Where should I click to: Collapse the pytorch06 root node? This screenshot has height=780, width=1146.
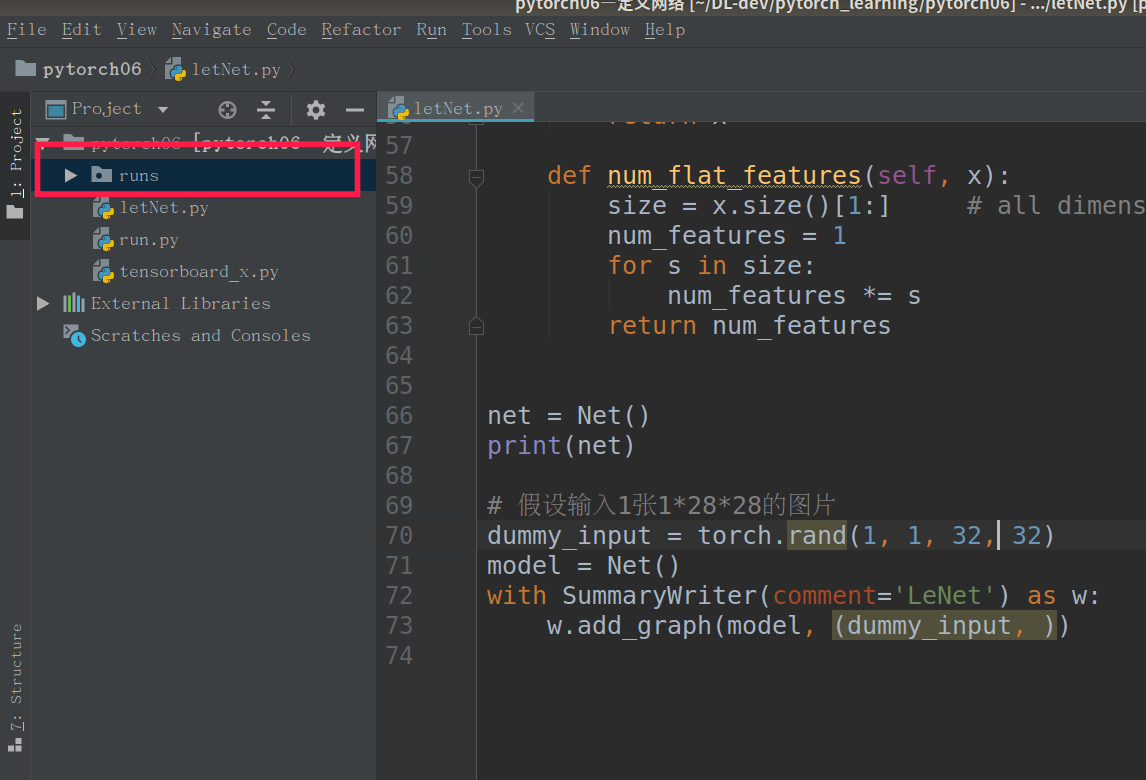[43, 140]
